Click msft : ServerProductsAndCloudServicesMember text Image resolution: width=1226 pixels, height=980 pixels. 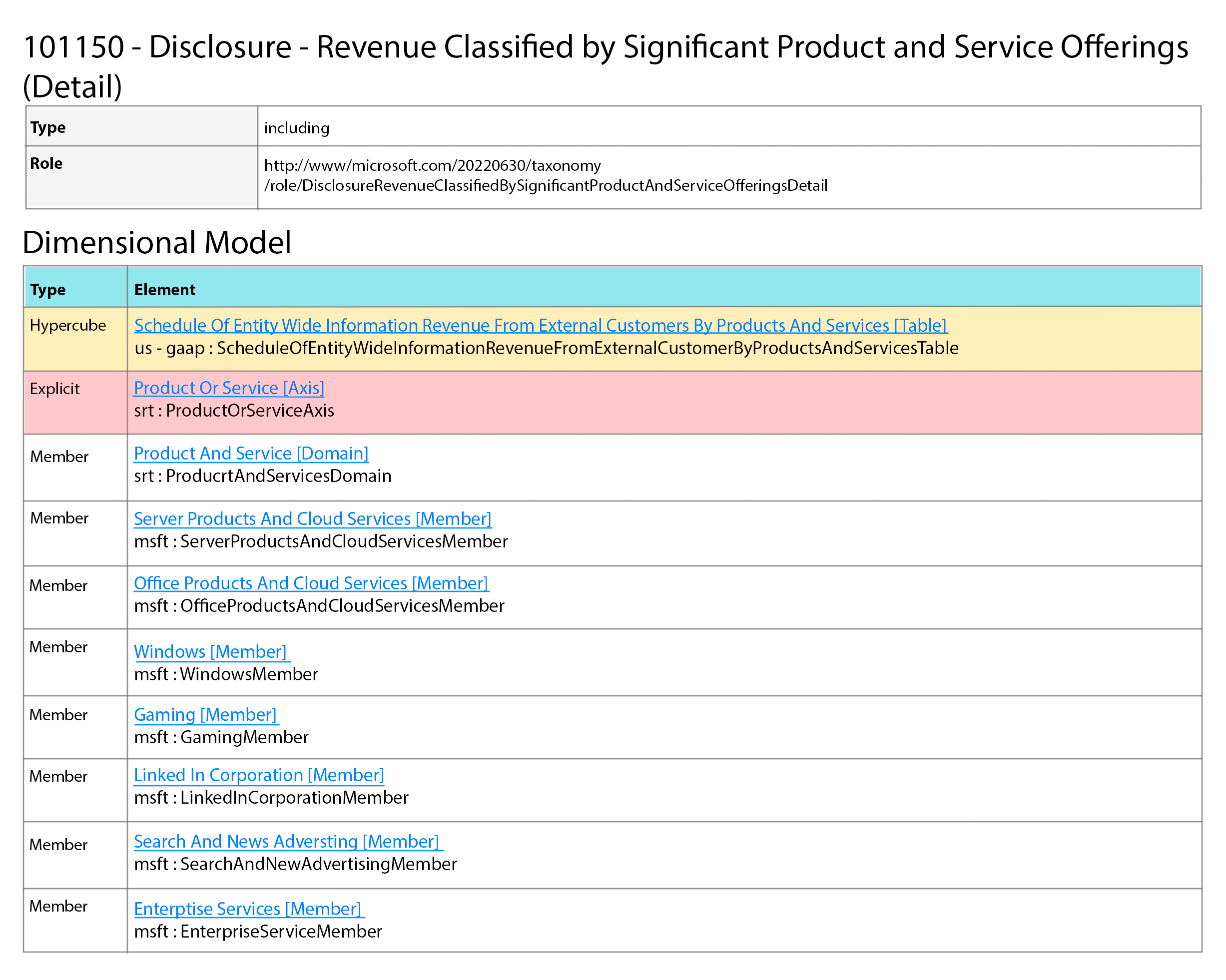(x=321, y=541)
